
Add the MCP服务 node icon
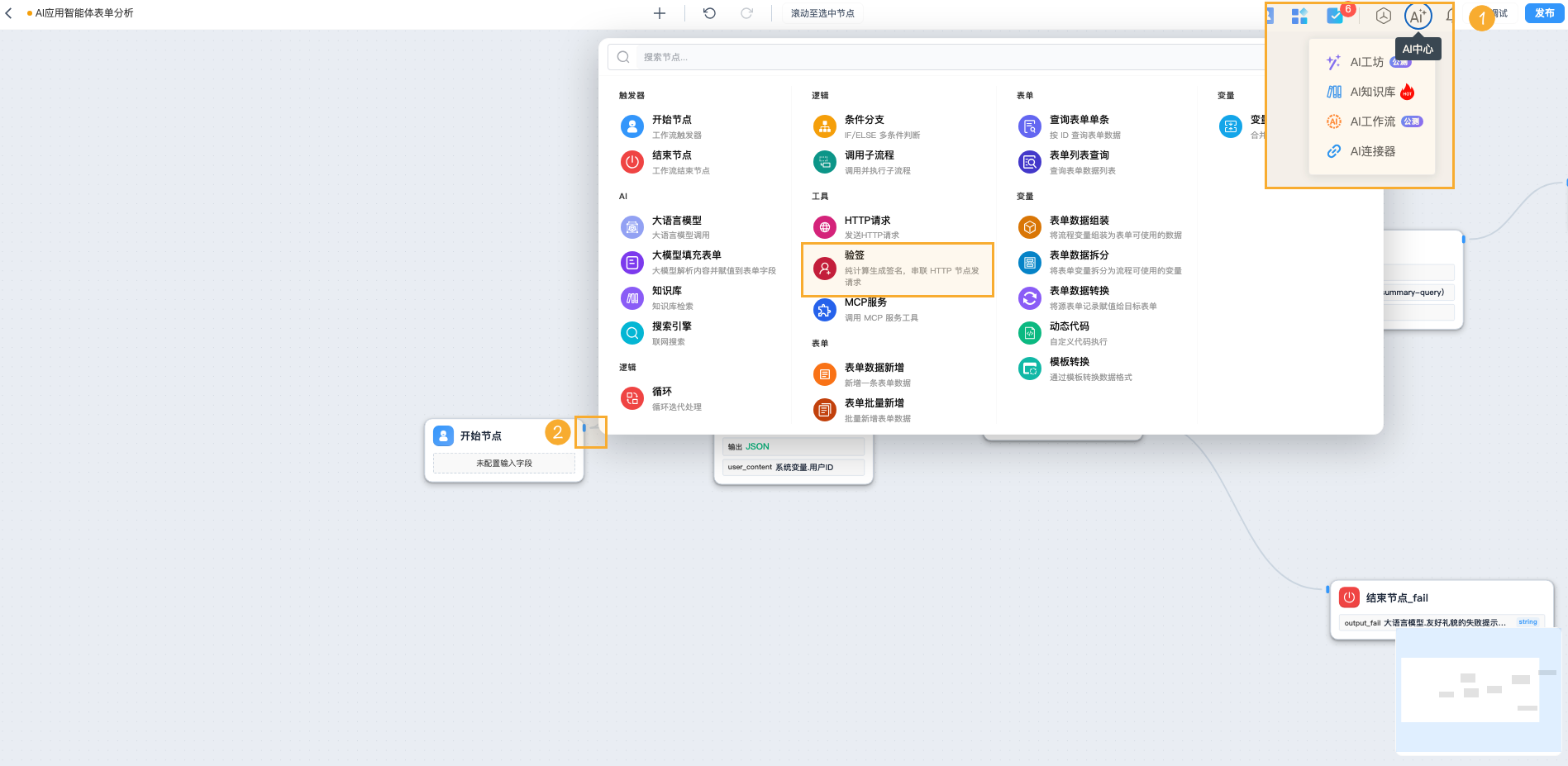pos(825,310)
